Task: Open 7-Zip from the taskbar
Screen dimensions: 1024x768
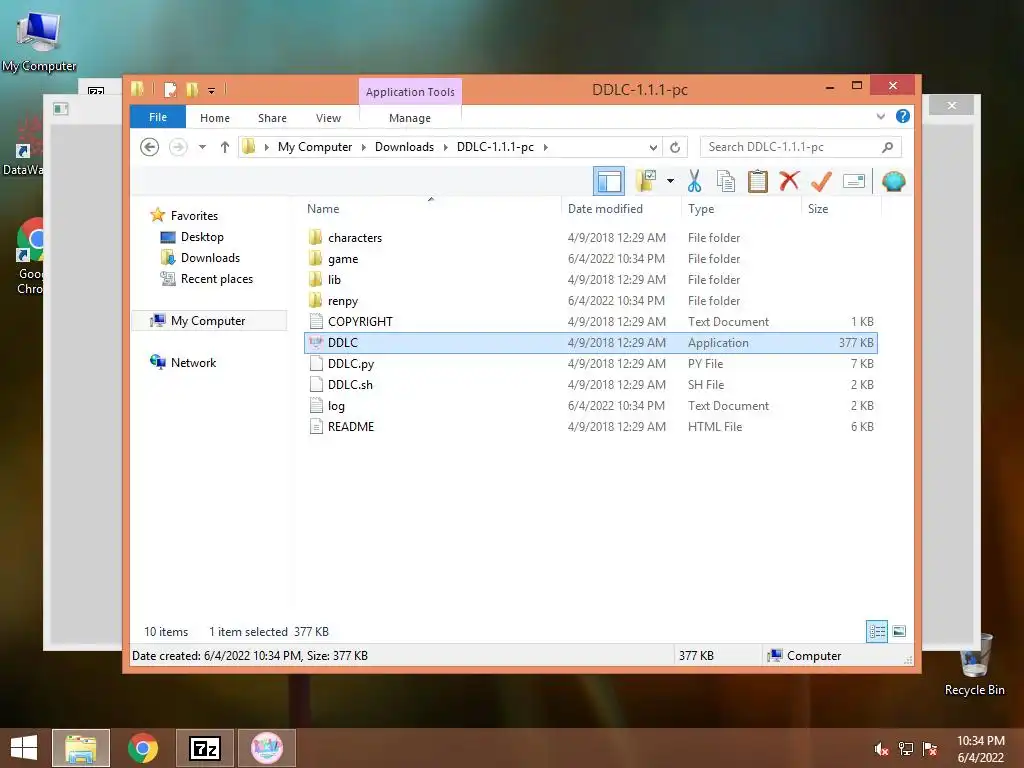Action: (204, 748)
